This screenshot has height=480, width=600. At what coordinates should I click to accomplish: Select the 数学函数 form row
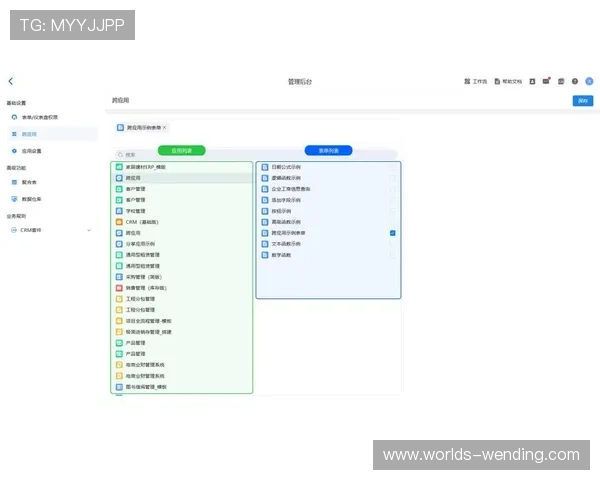click(328, 255)
